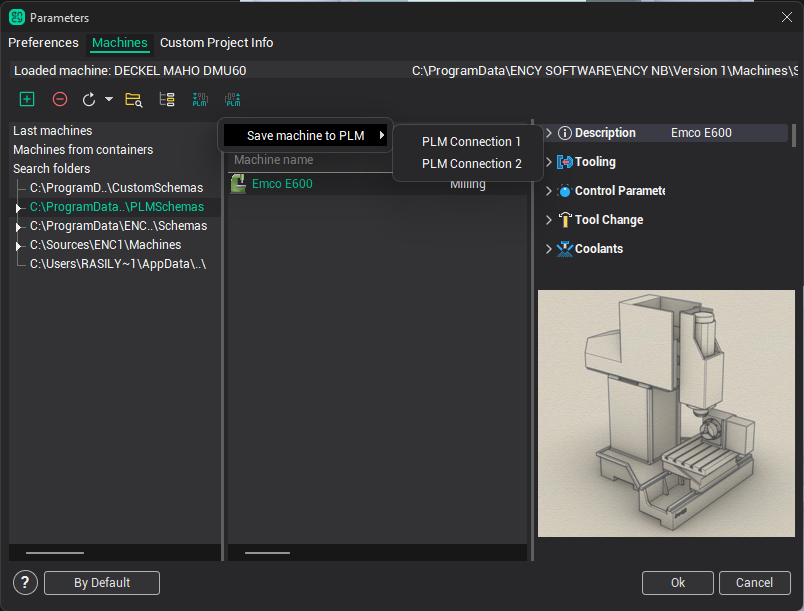The height and width of the screenshot is (611, 804).
Task: Expand the PLMSchemas folder node
Action: click(x=17, y=207)
